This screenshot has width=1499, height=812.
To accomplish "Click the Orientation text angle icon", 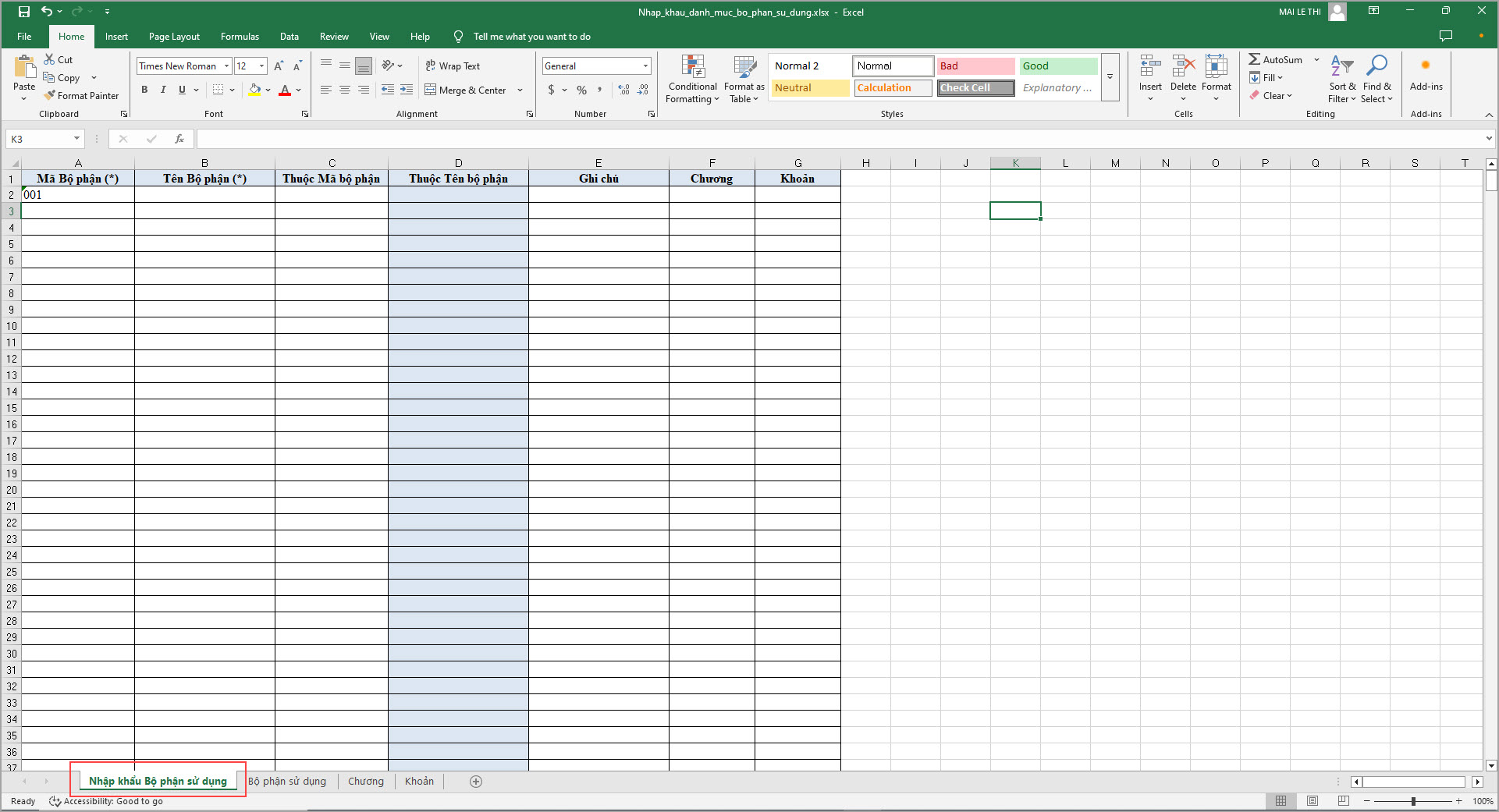I will [388, 66].
